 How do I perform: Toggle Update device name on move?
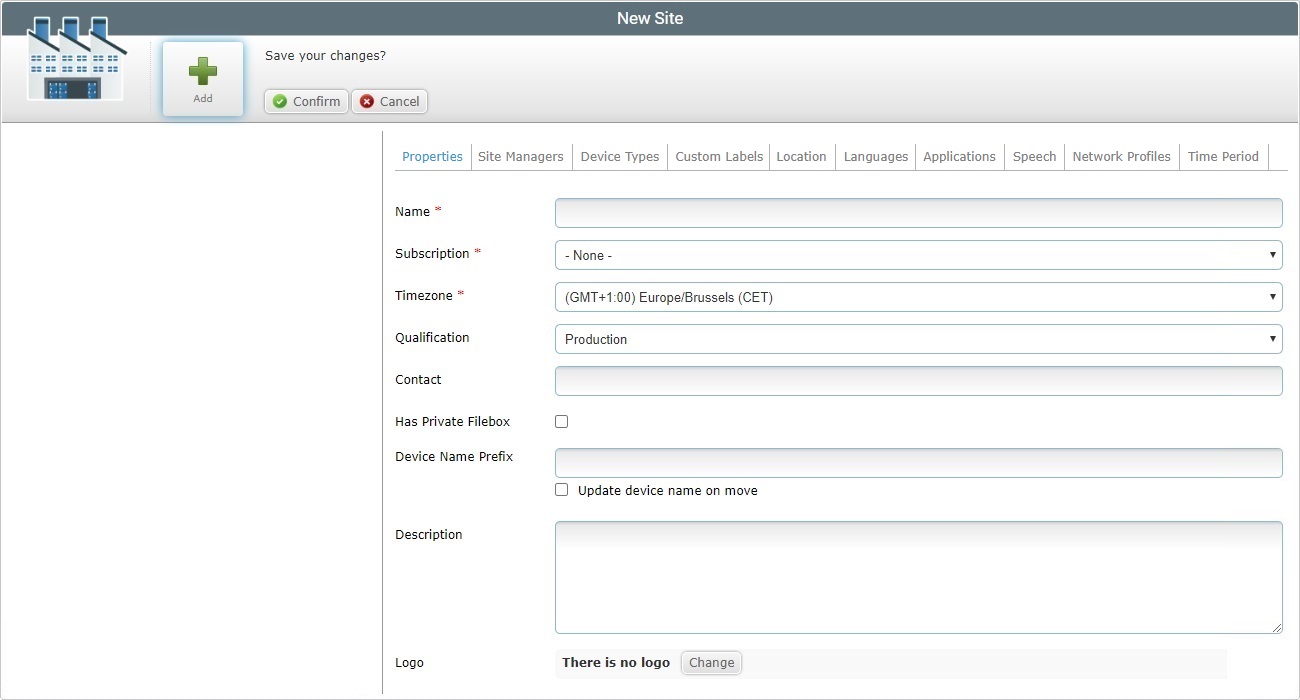pos(562,490)
